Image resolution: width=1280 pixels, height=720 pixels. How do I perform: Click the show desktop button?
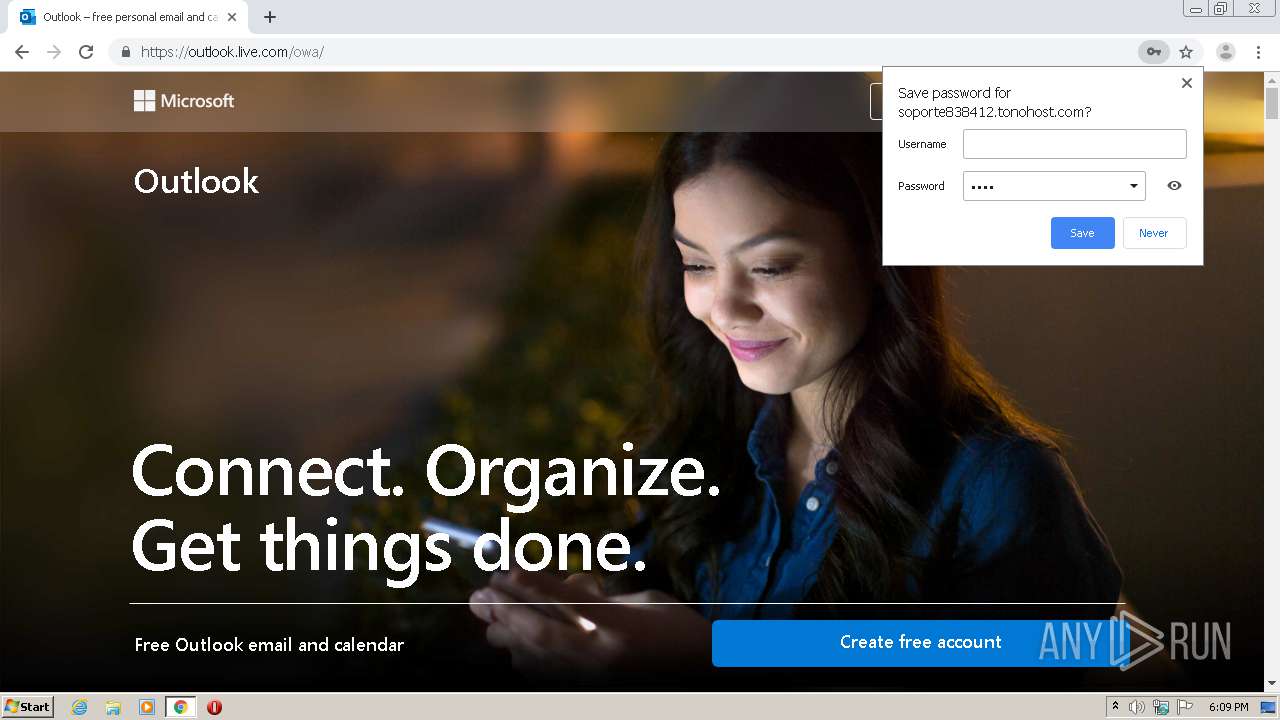(x=1269, y=707)
